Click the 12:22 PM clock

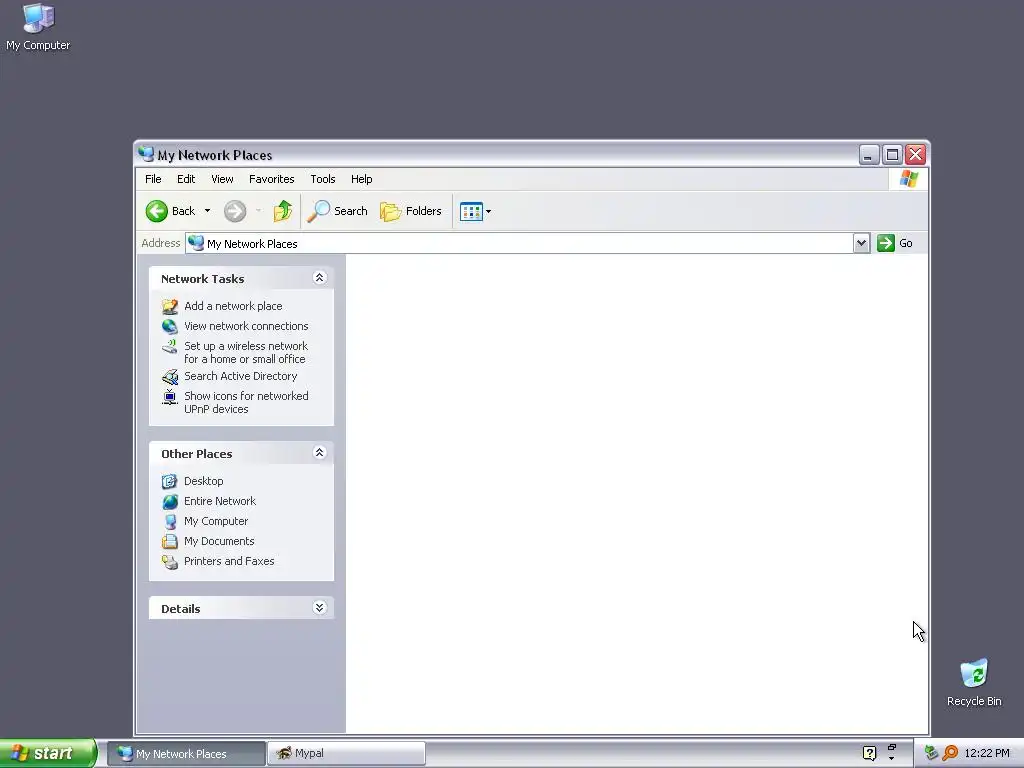987,753
